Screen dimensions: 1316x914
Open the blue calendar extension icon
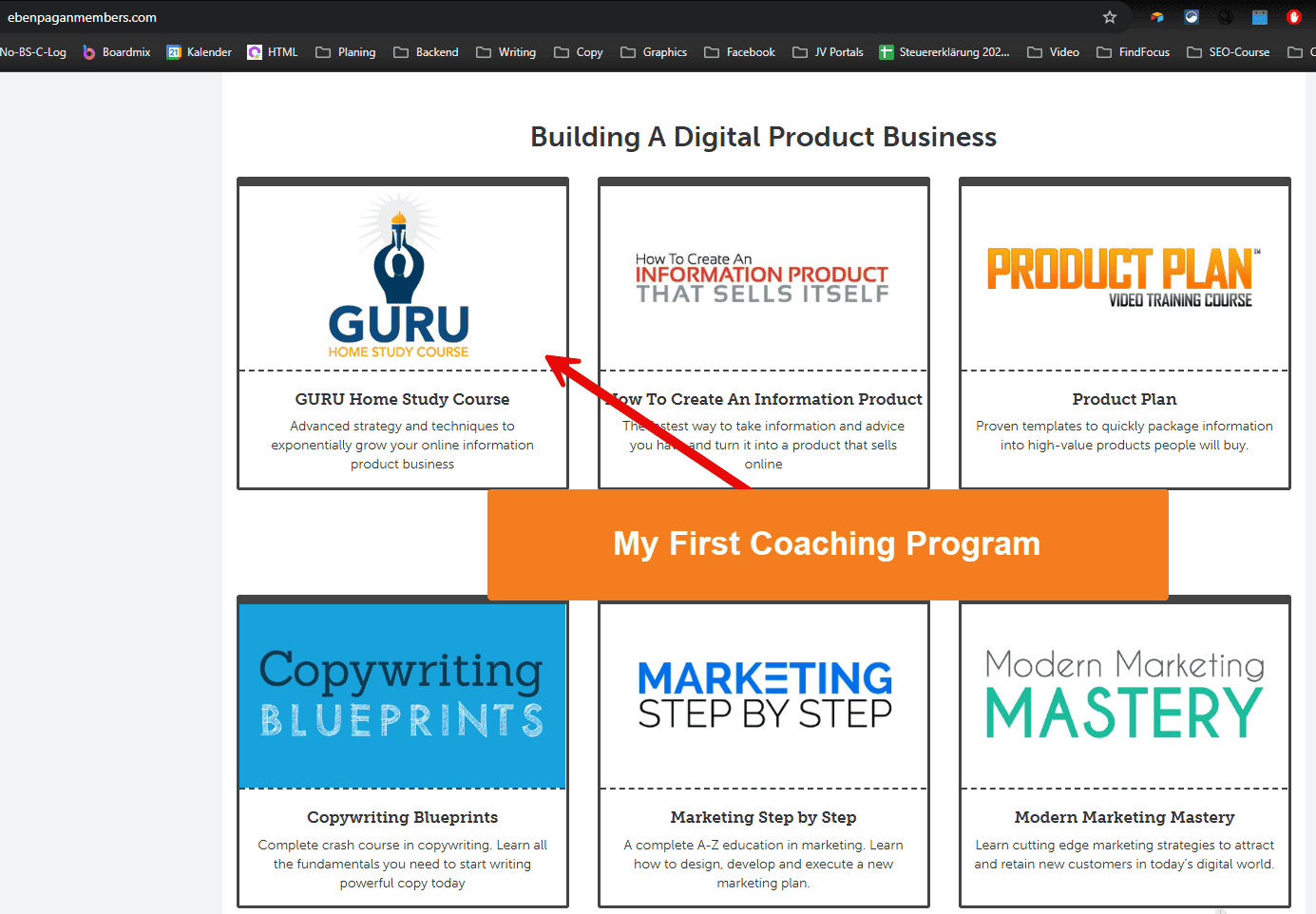pyautogui.click(x=1260, y=17)
